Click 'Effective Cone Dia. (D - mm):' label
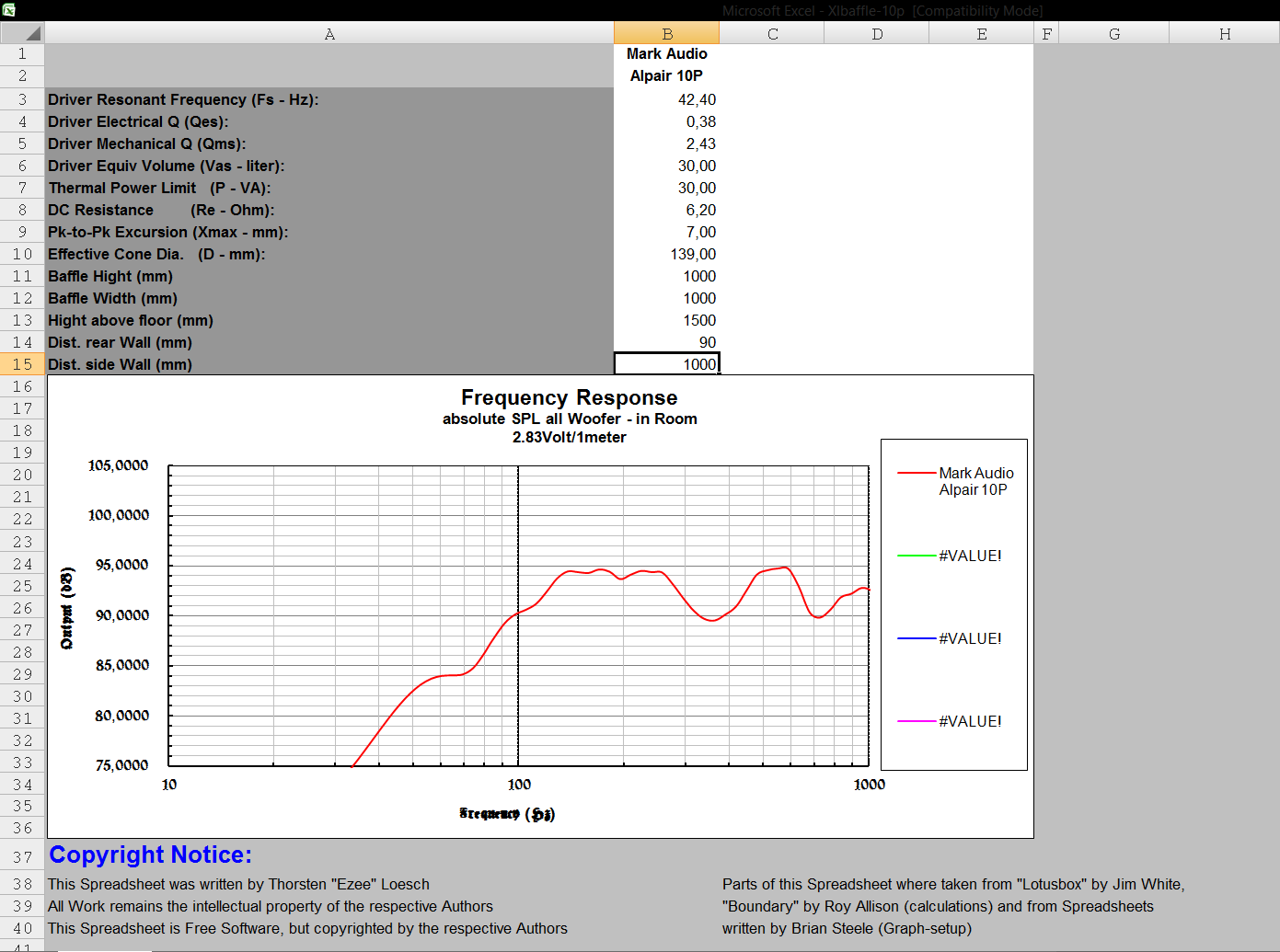 pos(156,254)
